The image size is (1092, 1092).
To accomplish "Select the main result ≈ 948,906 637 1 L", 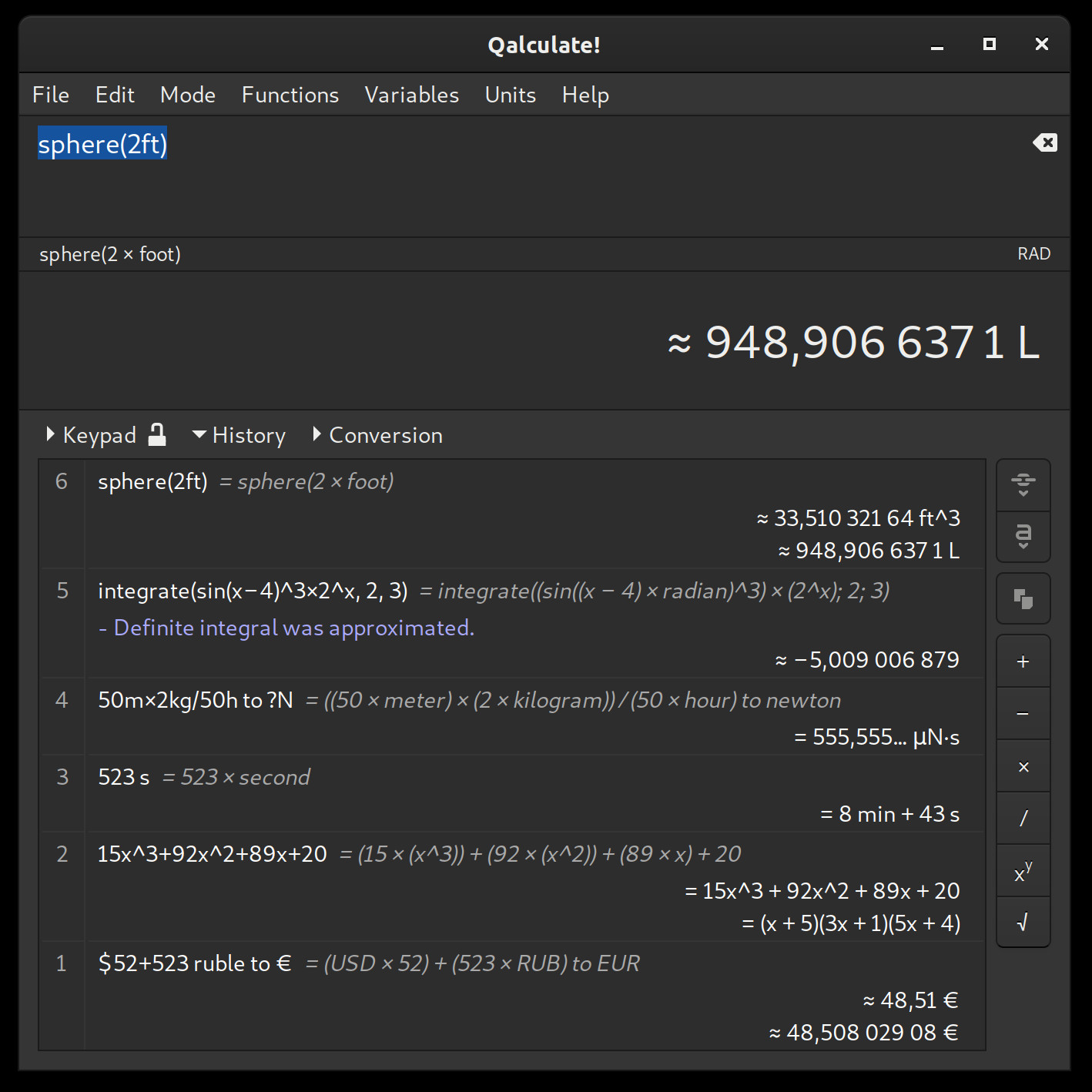I will (853, 342).
